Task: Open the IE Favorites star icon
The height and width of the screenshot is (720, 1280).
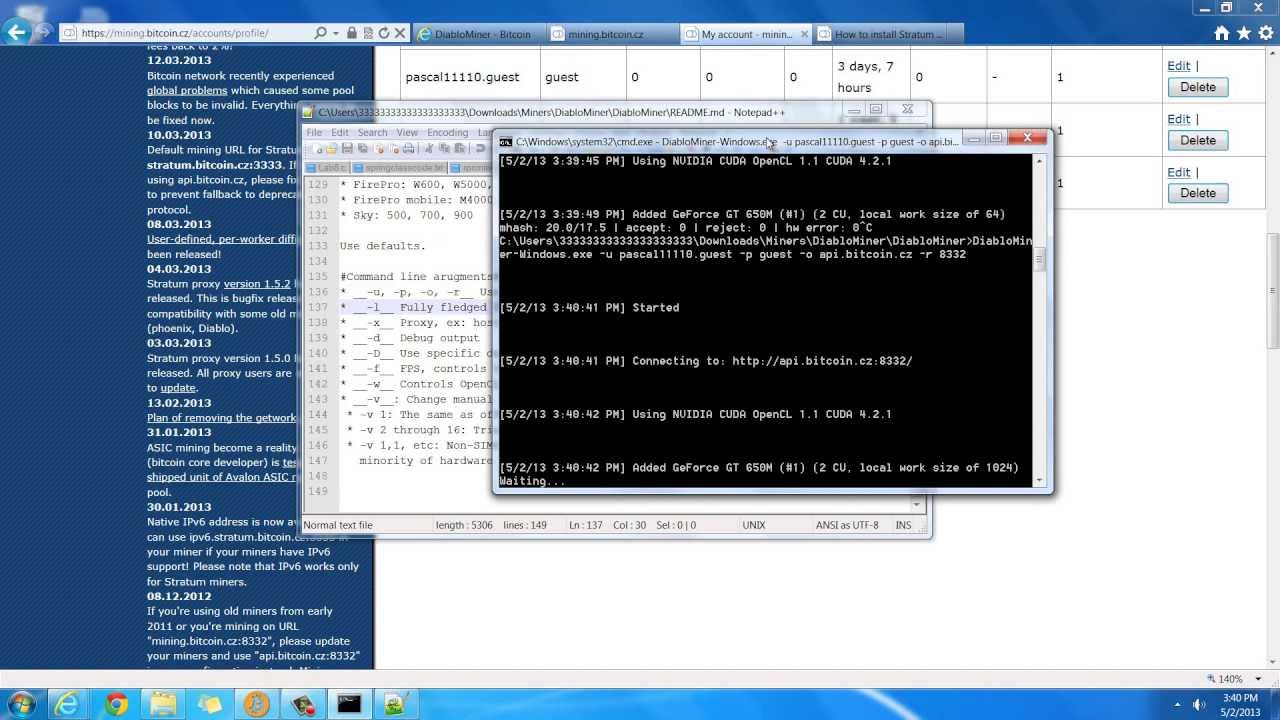Action: (x=1243, y=33)
